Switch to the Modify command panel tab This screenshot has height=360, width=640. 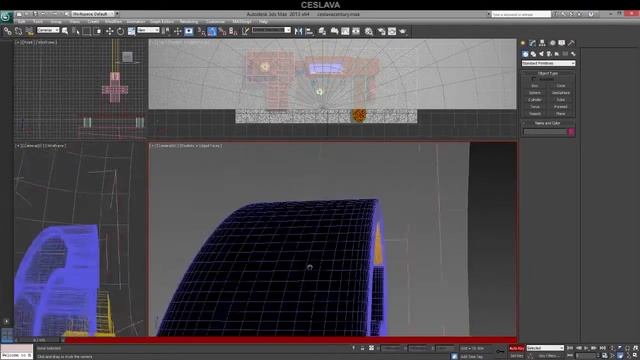[533, 43]
